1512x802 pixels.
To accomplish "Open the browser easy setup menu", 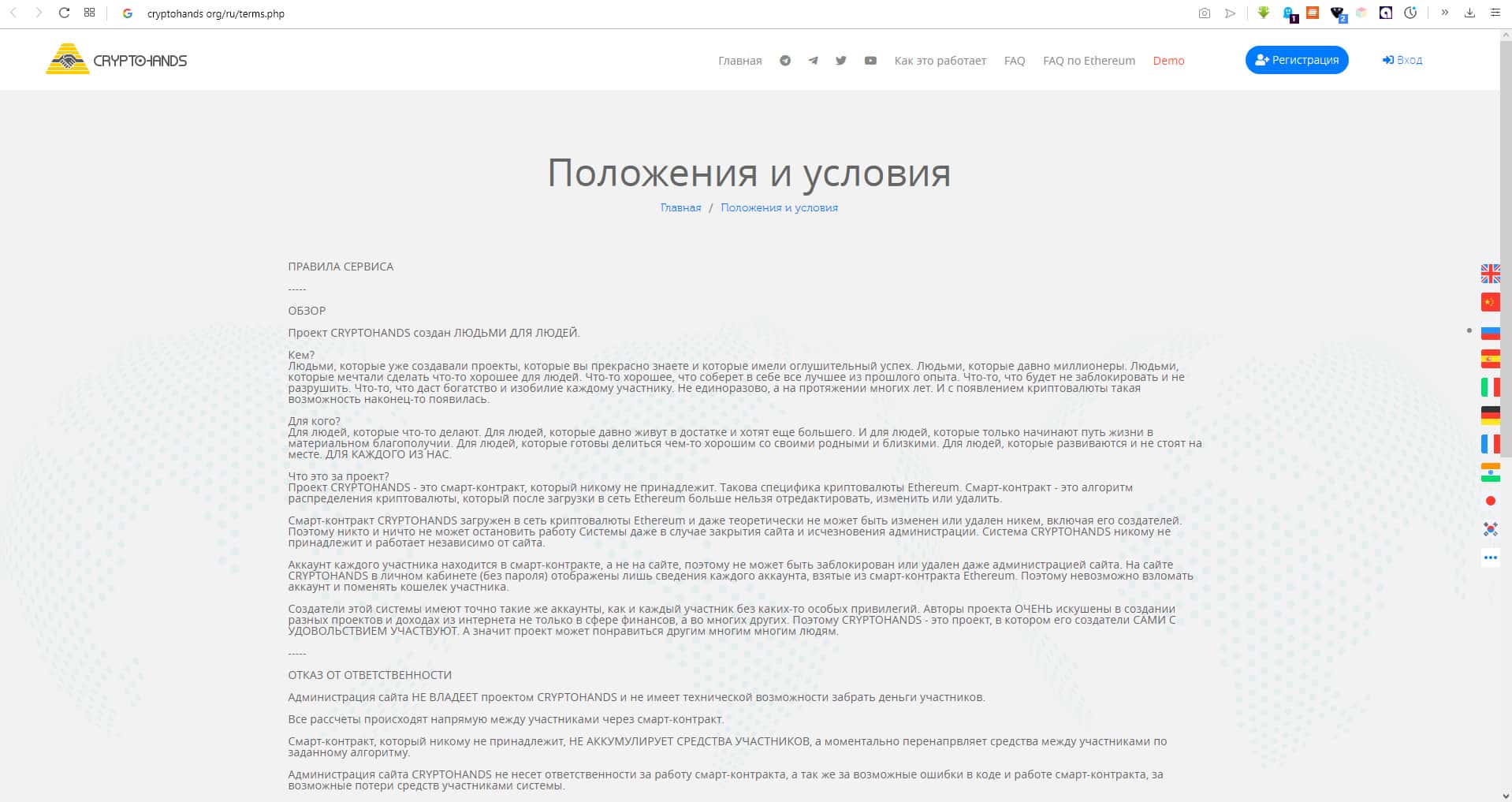I will [1495, 13].
